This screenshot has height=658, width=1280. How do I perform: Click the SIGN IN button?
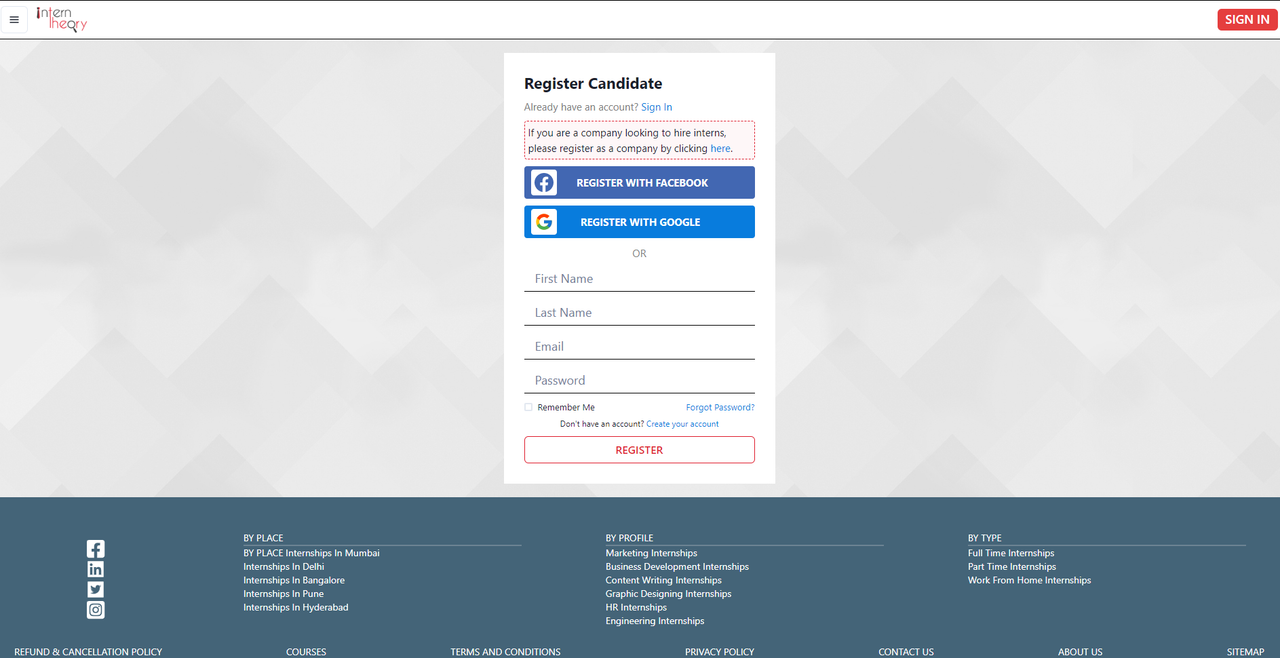tap(1247, 19)
